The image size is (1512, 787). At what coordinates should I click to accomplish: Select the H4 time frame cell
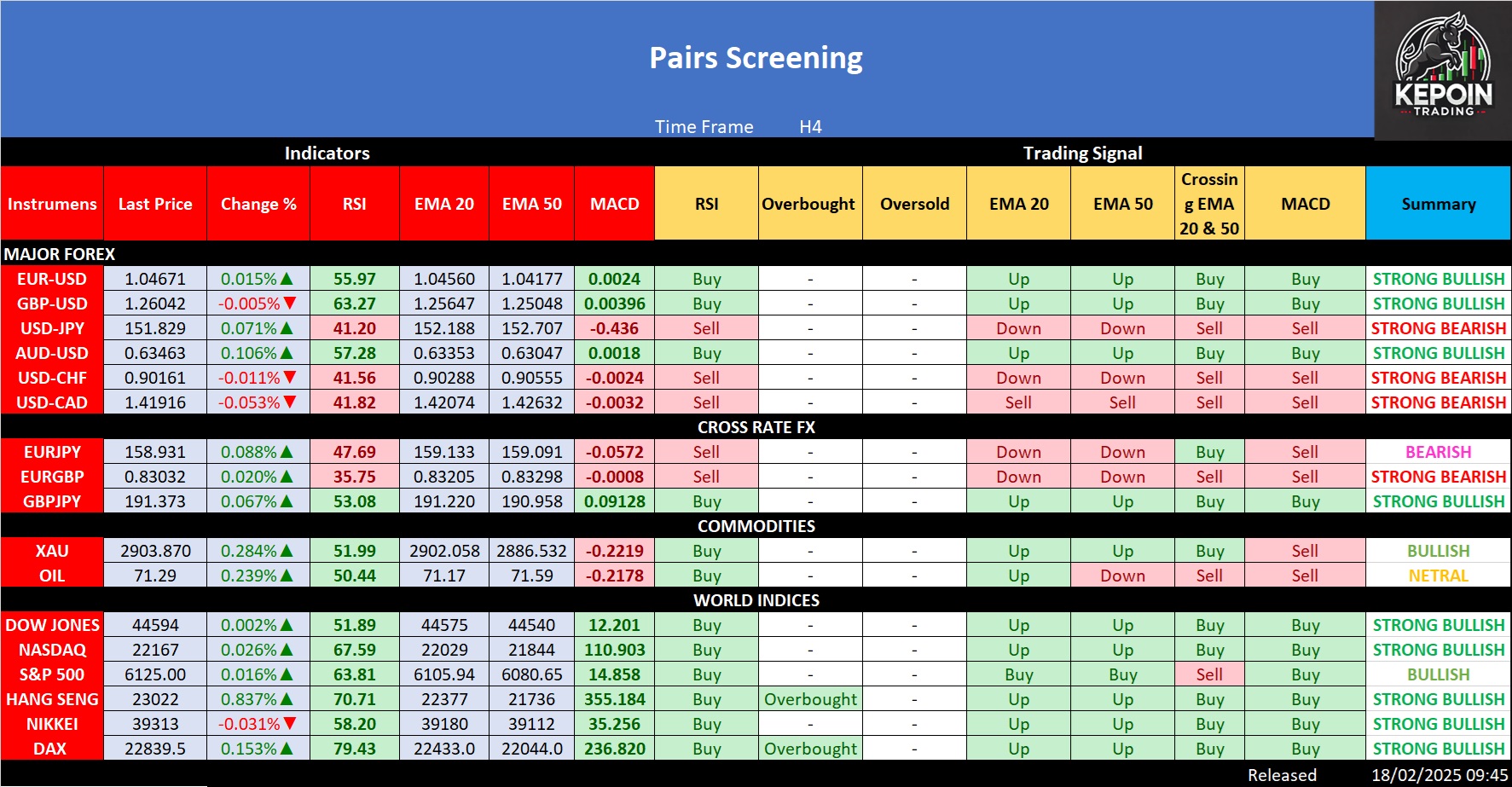pyautogui.click(x=810, y=127)
